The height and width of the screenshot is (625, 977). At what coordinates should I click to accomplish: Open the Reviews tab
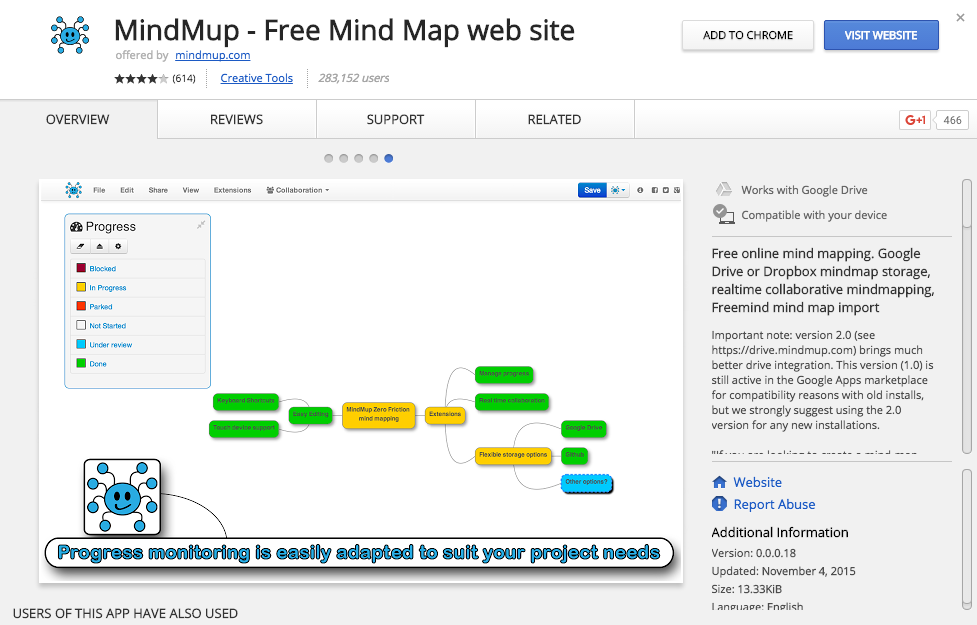[x=237, y=120]
